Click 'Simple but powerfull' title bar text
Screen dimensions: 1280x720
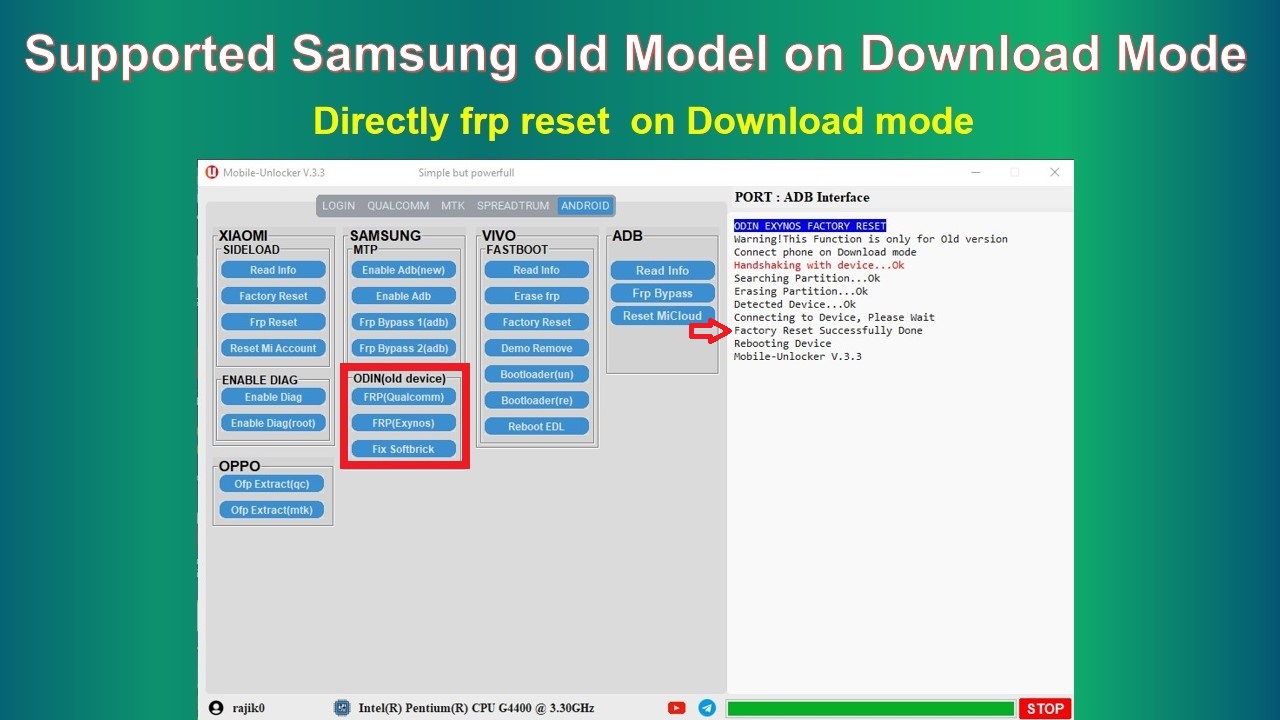click(466, 172)
